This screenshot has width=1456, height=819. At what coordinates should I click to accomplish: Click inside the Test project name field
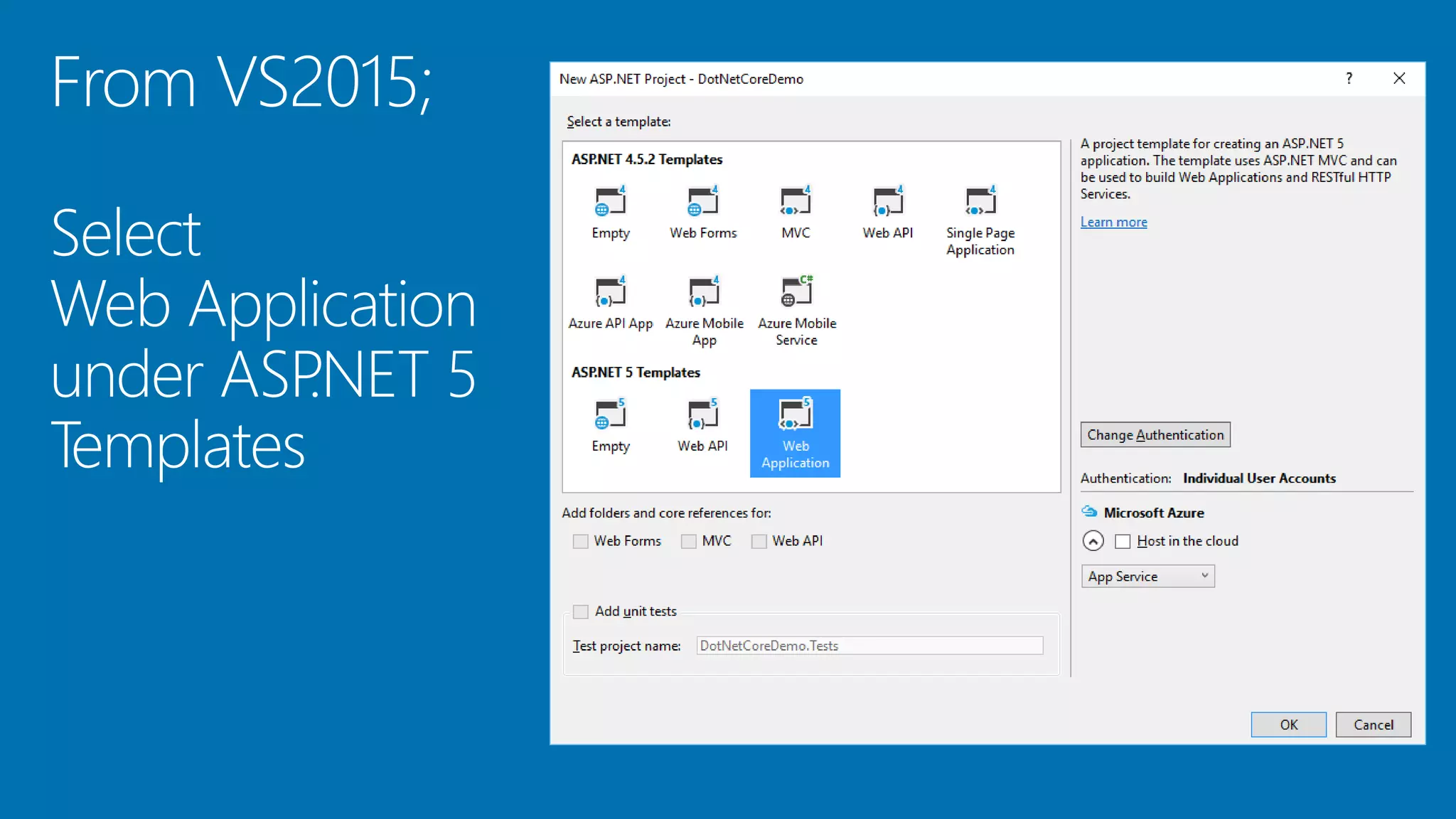tap(869, 646)
